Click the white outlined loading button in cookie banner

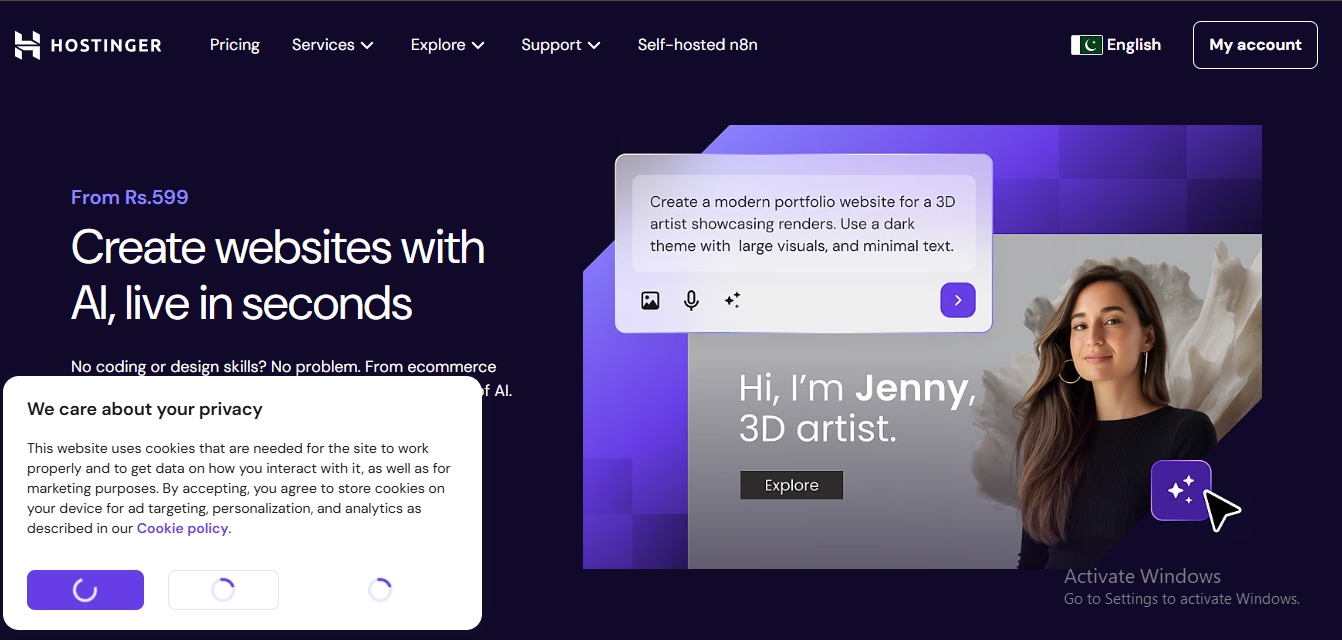[223, 590]
